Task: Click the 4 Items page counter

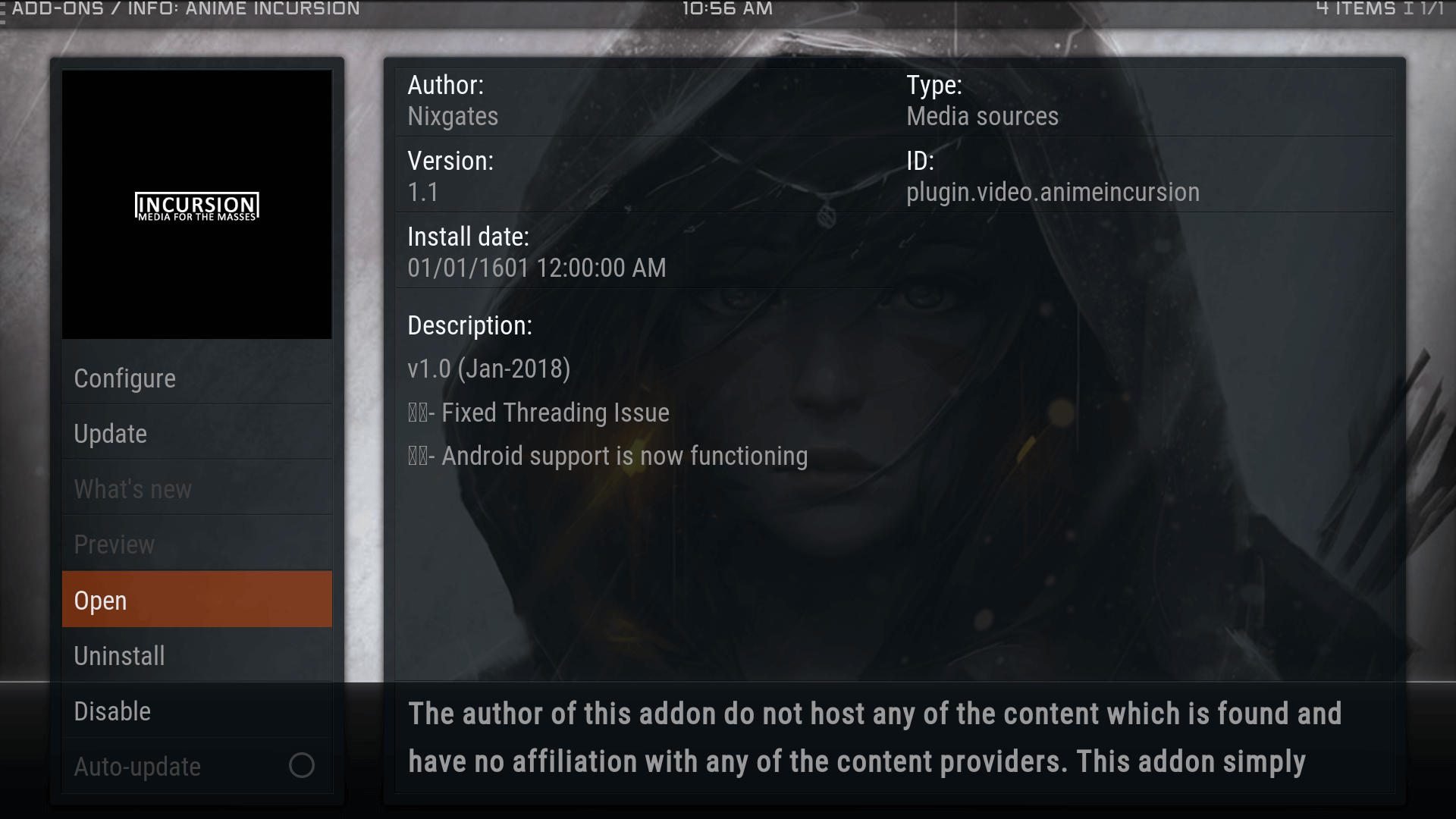Action: tap(1380, 9)
